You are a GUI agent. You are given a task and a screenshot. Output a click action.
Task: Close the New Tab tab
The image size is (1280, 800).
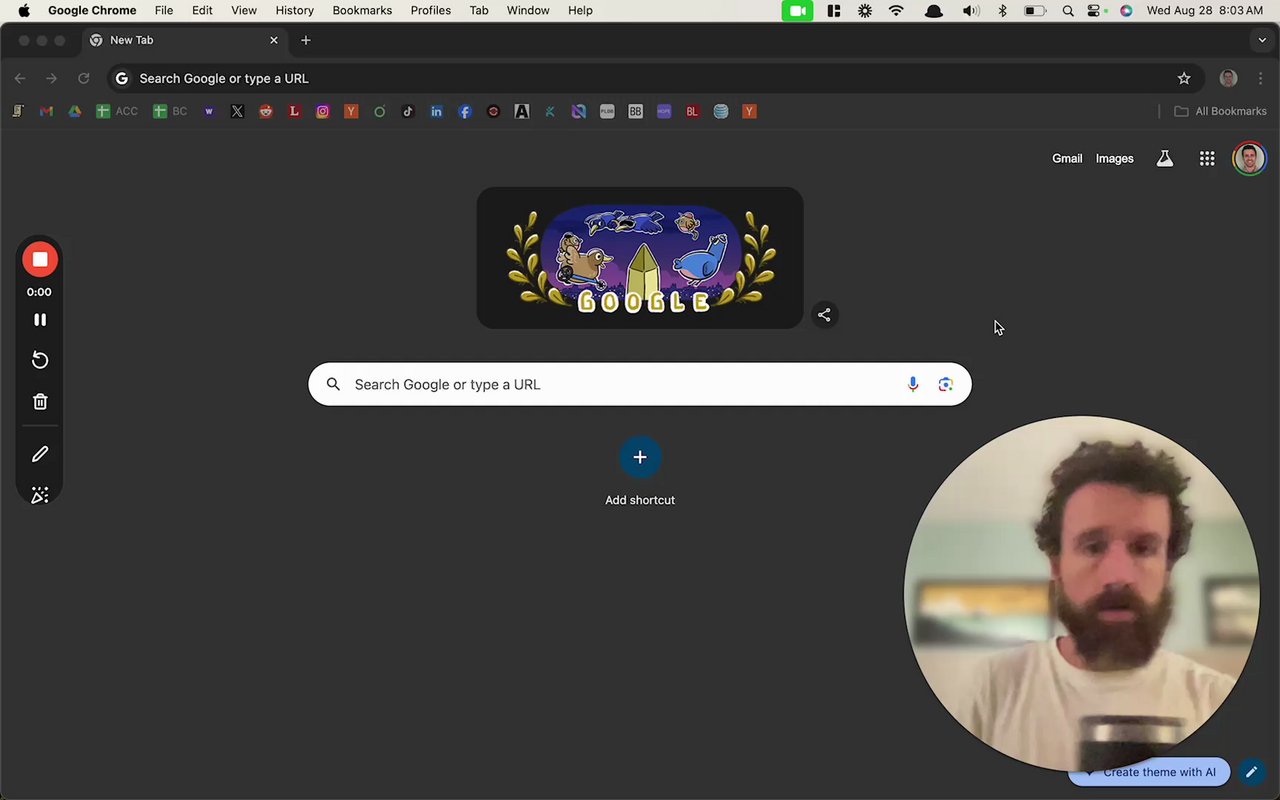point(274,40)
